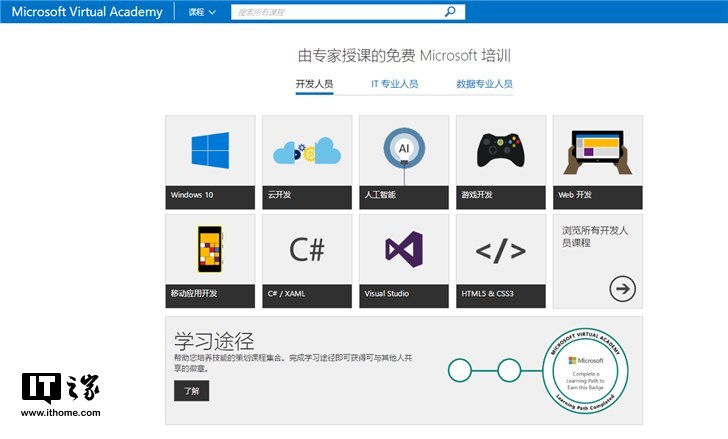Click the </> HTML5 code icon

[x=500, y=251]
